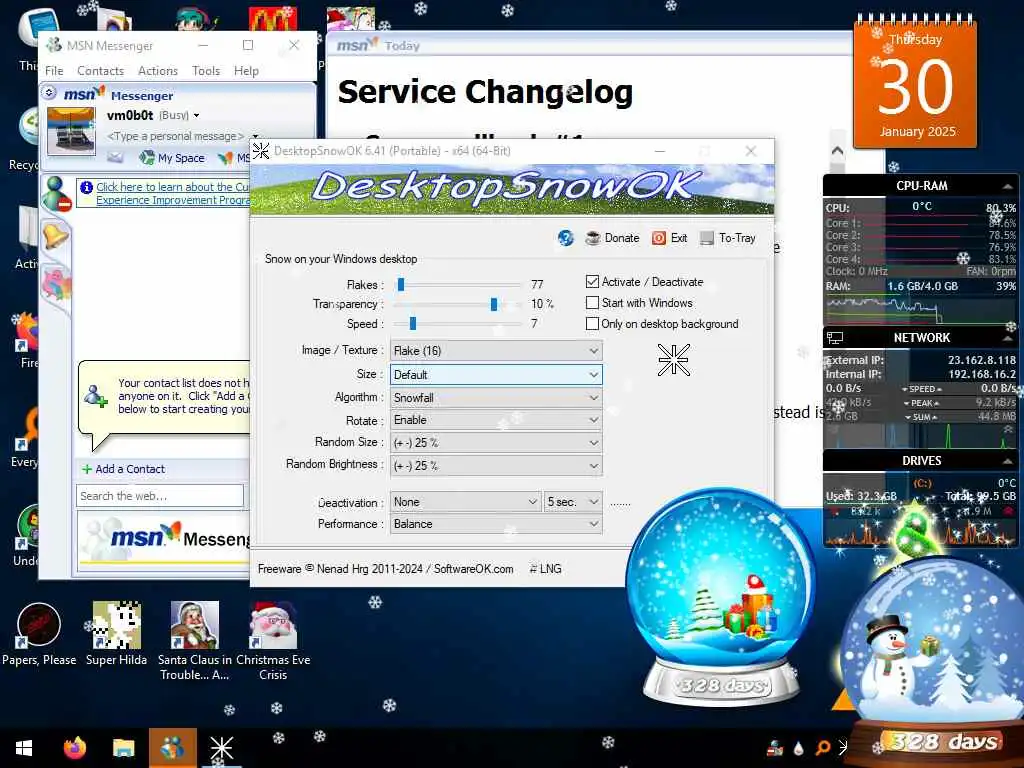Image resolution: width=1024 pixels, height=768 pixels.
Task: Click the snowflake flake preview image
Action: click(674, 360)
